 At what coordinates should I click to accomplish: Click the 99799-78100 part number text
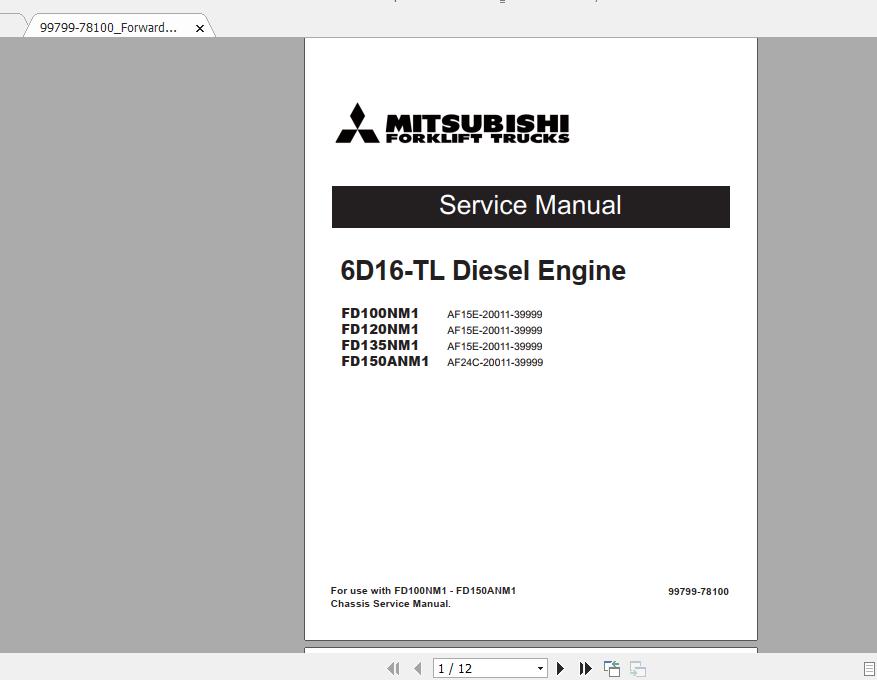(x=698, y=591)
